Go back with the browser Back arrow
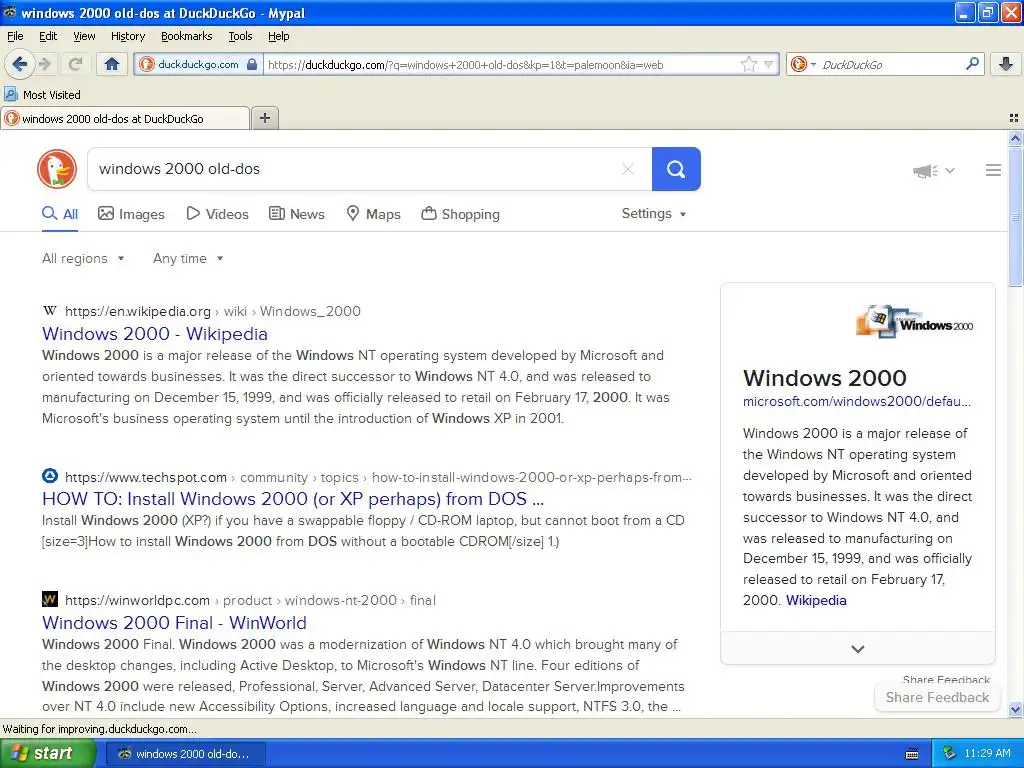The image size is (1024, 768). click(19, 64)
